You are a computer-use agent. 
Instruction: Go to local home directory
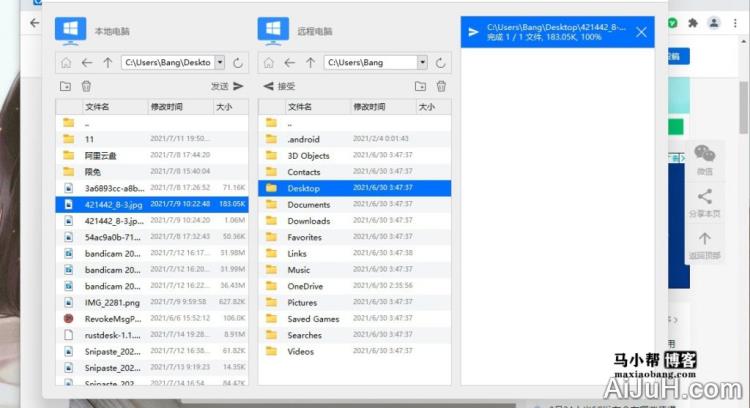point(66,63)
